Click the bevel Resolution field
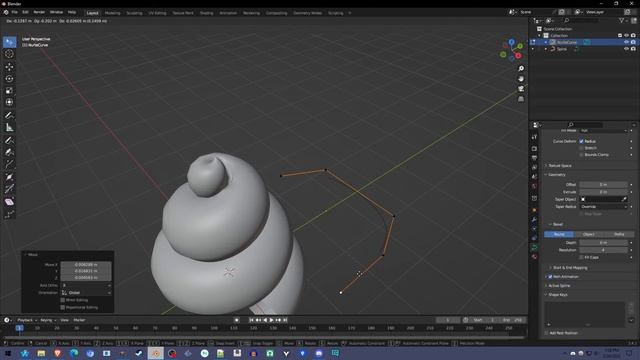 point(603,250)
